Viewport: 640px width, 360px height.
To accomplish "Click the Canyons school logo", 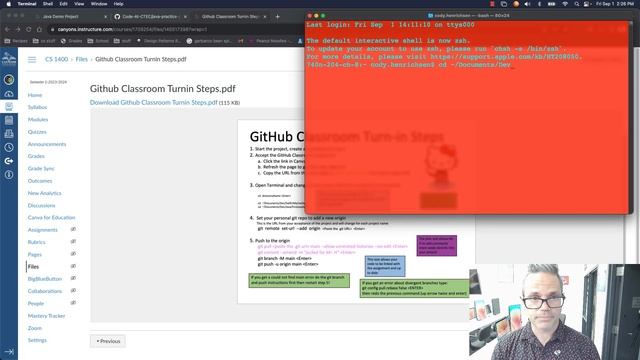I will [9, 59].
